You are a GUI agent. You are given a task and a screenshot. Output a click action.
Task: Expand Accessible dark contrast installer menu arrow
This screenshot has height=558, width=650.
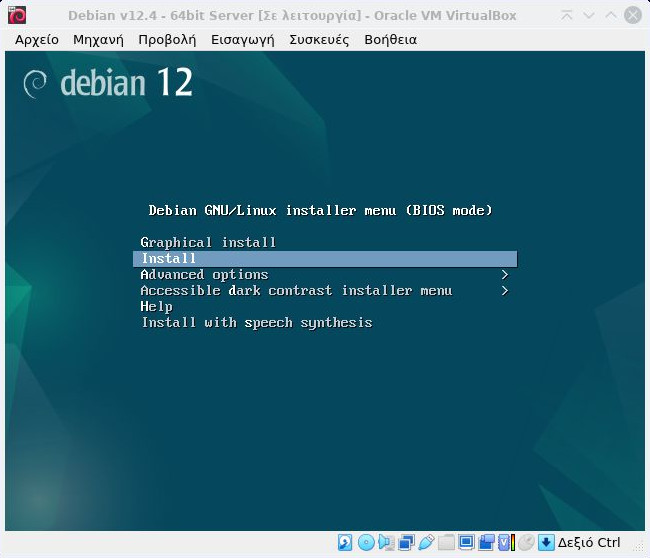coord(505,291)
